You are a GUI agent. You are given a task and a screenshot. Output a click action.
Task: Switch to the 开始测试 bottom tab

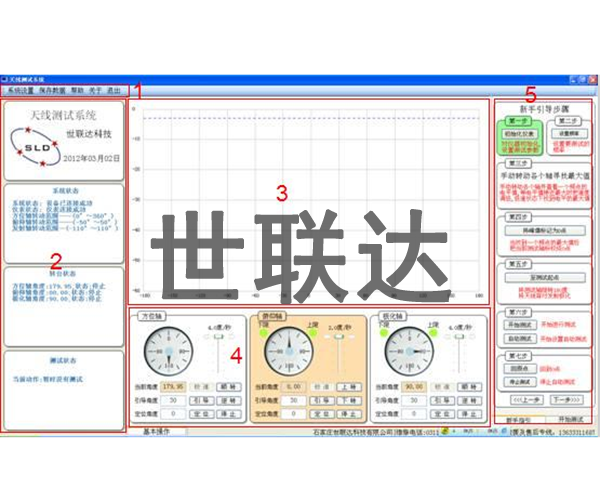coord(571,419)
